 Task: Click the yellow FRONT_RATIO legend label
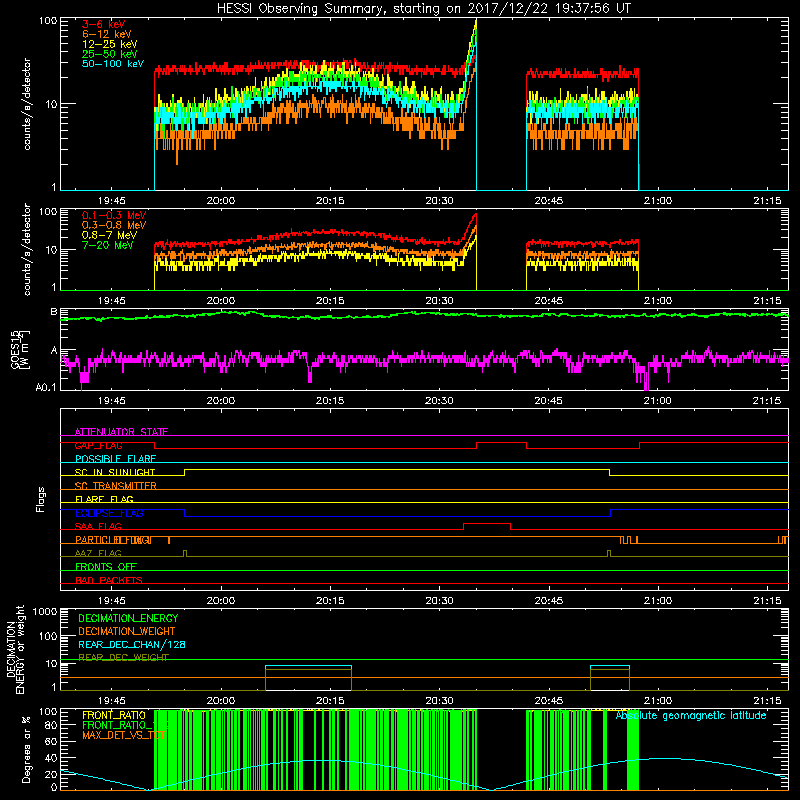(114, 715)
